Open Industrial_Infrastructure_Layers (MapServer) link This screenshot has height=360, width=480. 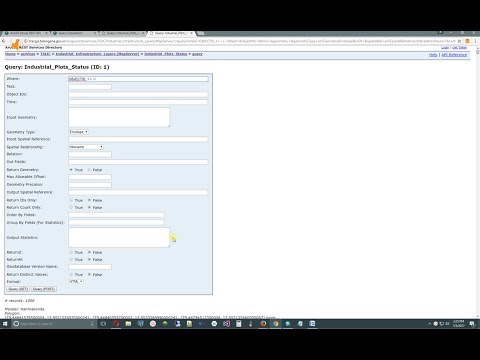coord(97,54)
